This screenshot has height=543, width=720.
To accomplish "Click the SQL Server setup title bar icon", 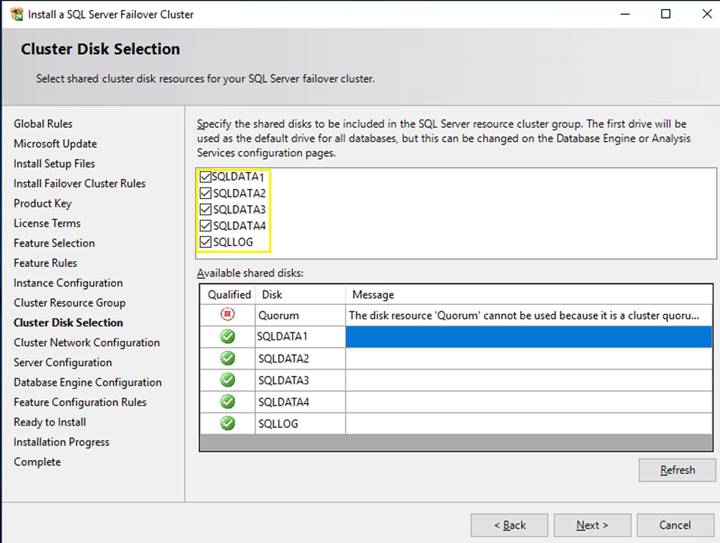I will coord(17,14).
